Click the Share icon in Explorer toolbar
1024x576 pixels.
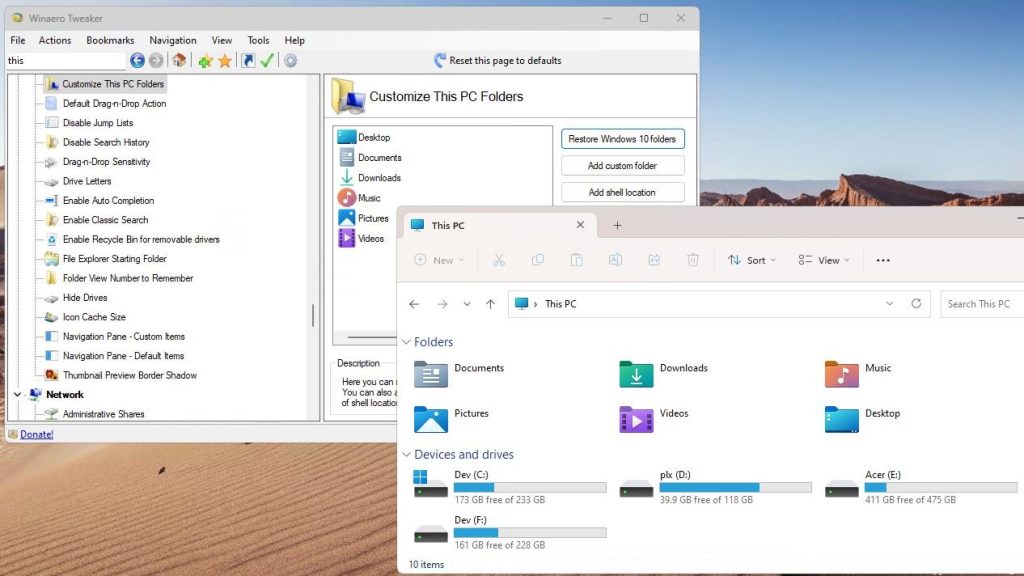pyautogui.click(x=654, y=260)
